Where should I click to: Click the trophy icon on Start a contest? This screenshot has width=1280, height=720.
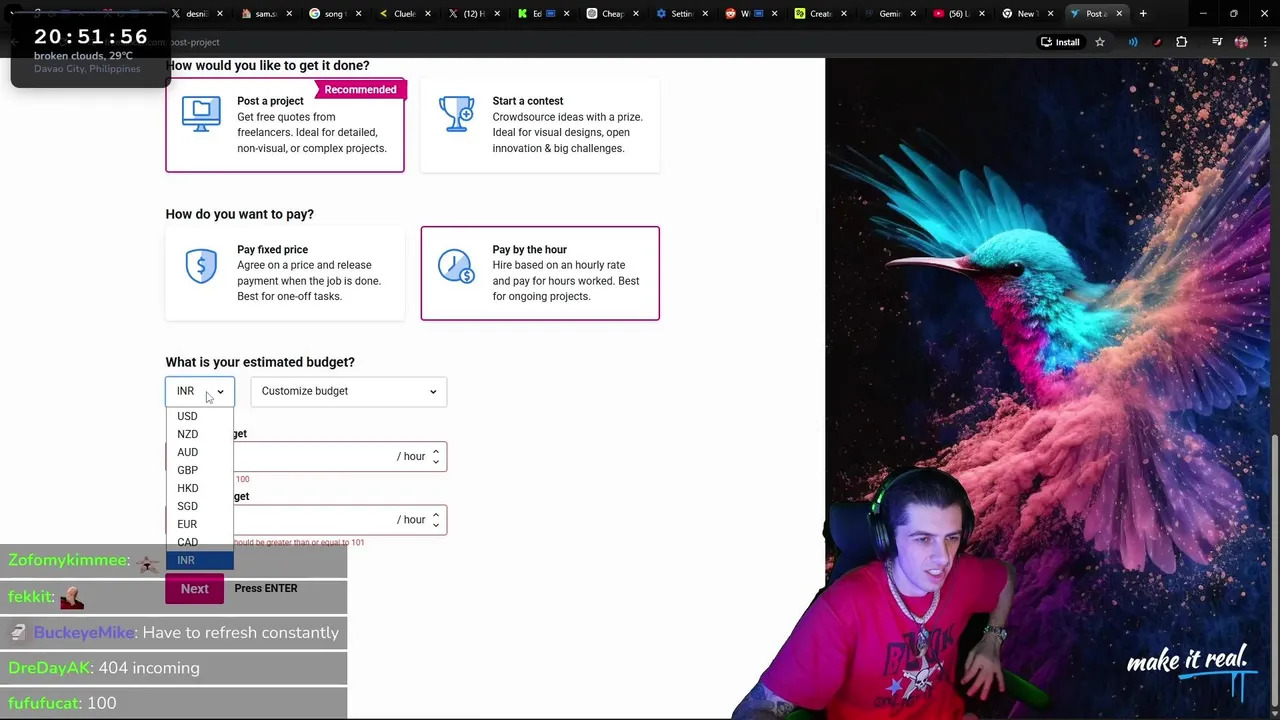click(x=457, y=114)
